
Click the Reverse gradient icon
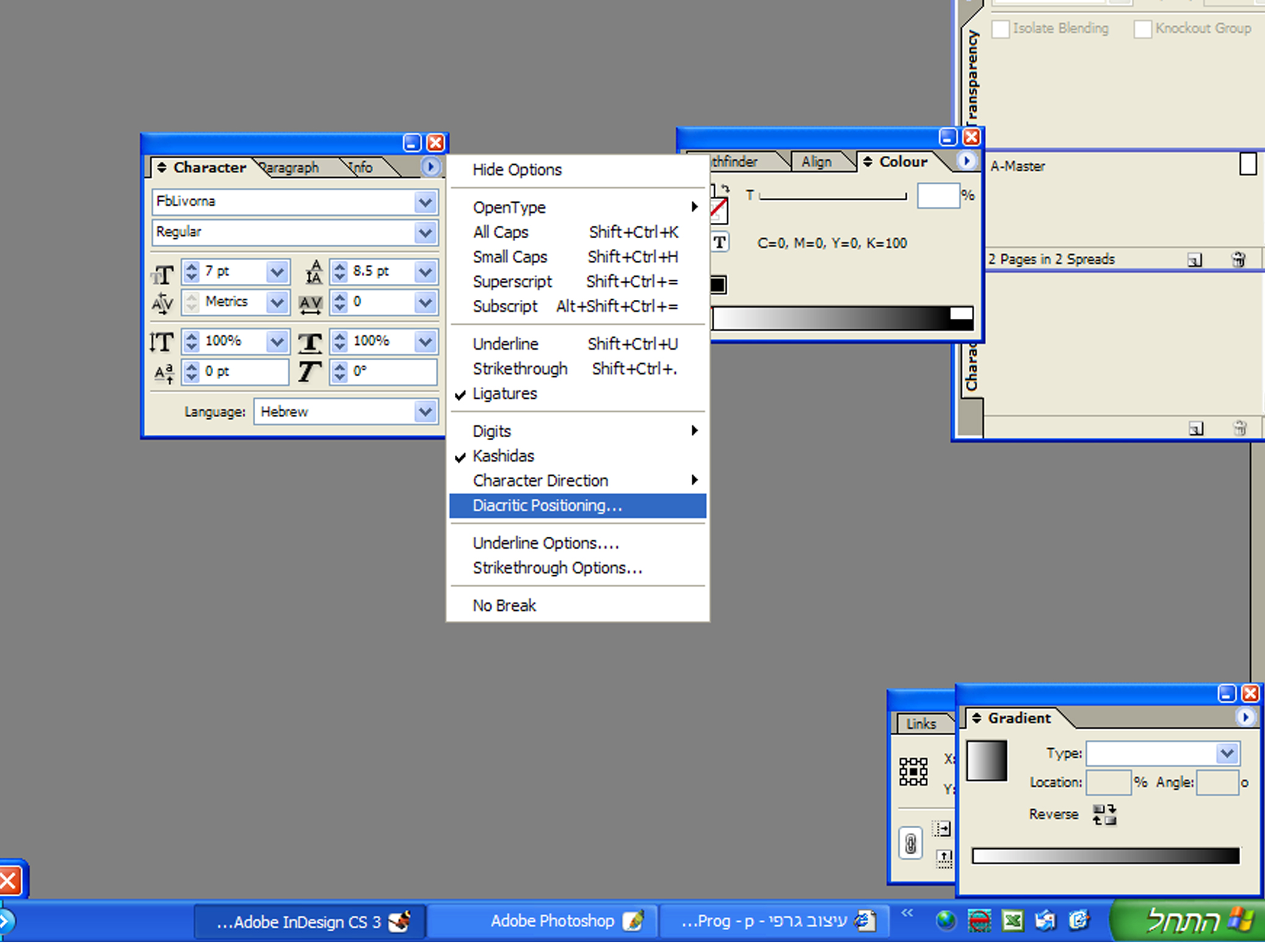(x=1103, y=814)
